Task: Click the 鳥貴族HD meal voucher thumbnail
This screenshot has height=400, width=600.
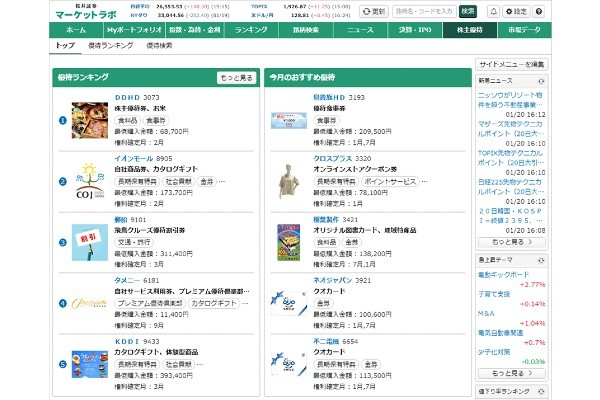Action: pyautogui.click(x=289, y=121)
